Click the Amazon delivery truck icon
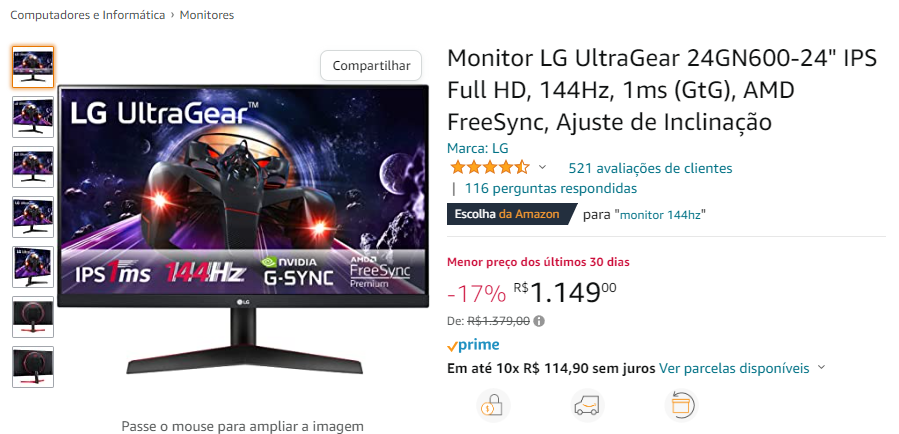This screenshot has width=899, height=434. point(588,405)
